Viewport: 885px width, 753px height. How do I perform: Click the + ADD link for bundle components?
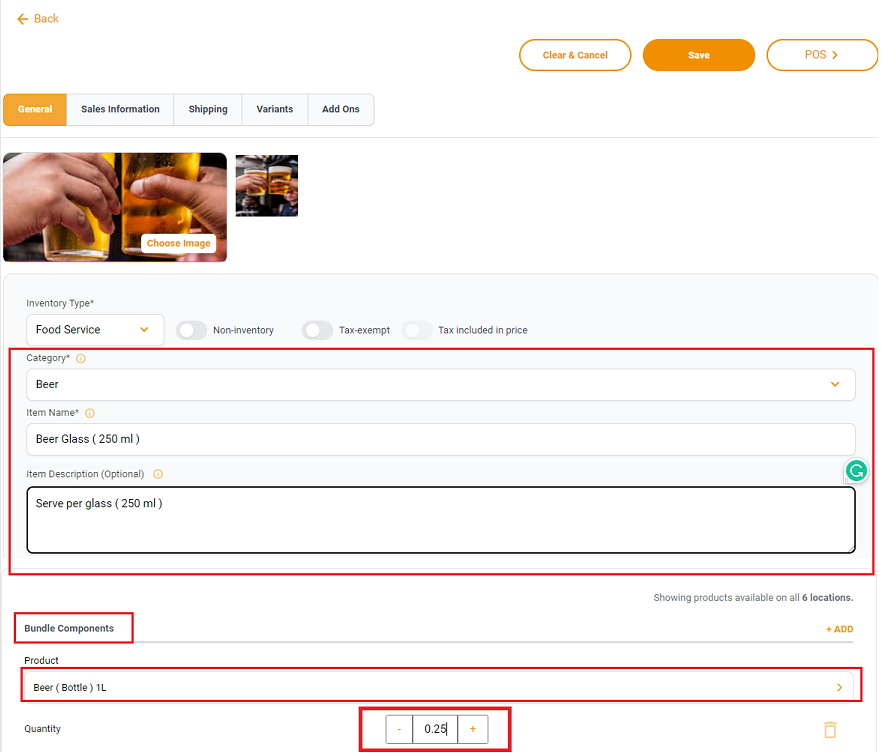coord(840,630)
